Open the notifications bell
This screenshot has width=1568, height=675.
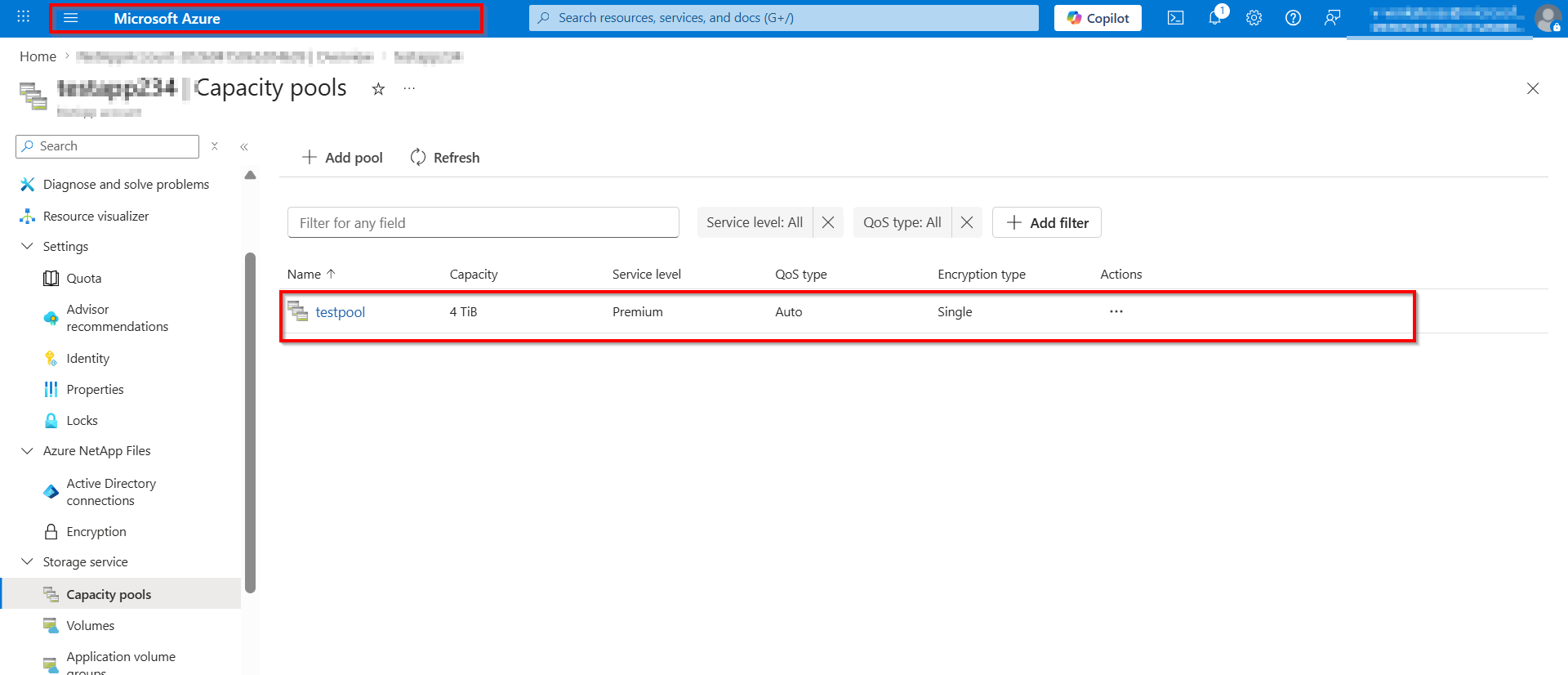(1215, 18)
